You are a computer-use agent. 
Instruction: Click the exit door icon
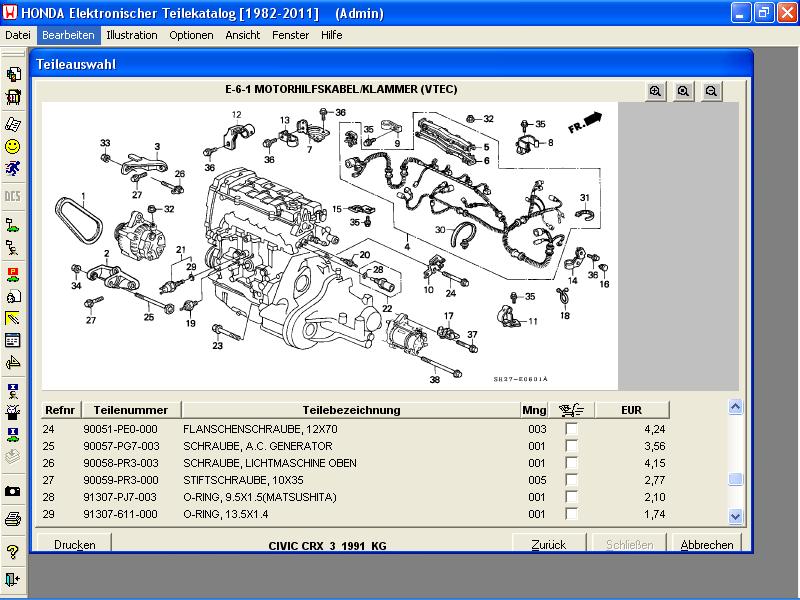[x=13, y=580]
